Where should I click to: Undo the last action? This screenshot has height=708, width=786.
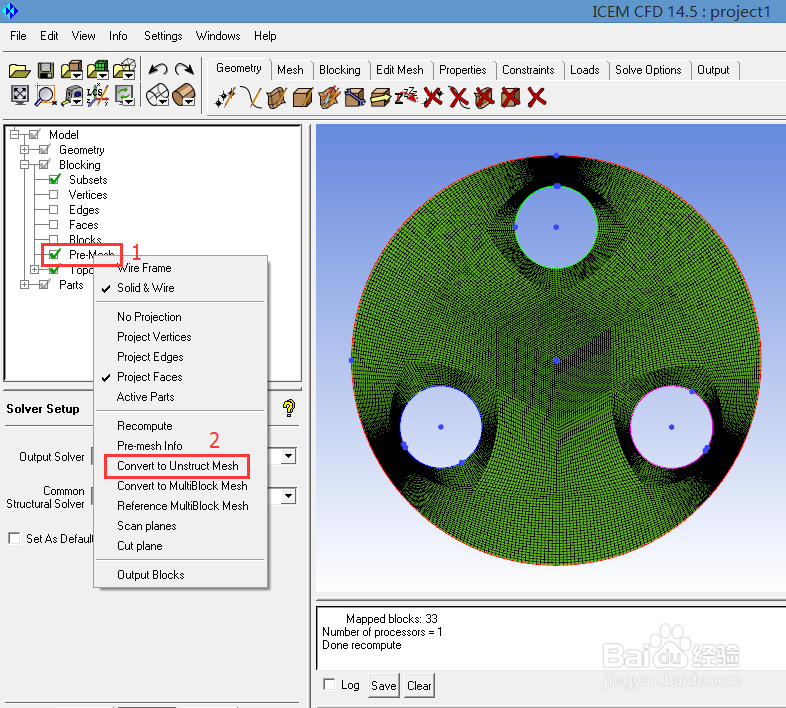pos(158,69)
